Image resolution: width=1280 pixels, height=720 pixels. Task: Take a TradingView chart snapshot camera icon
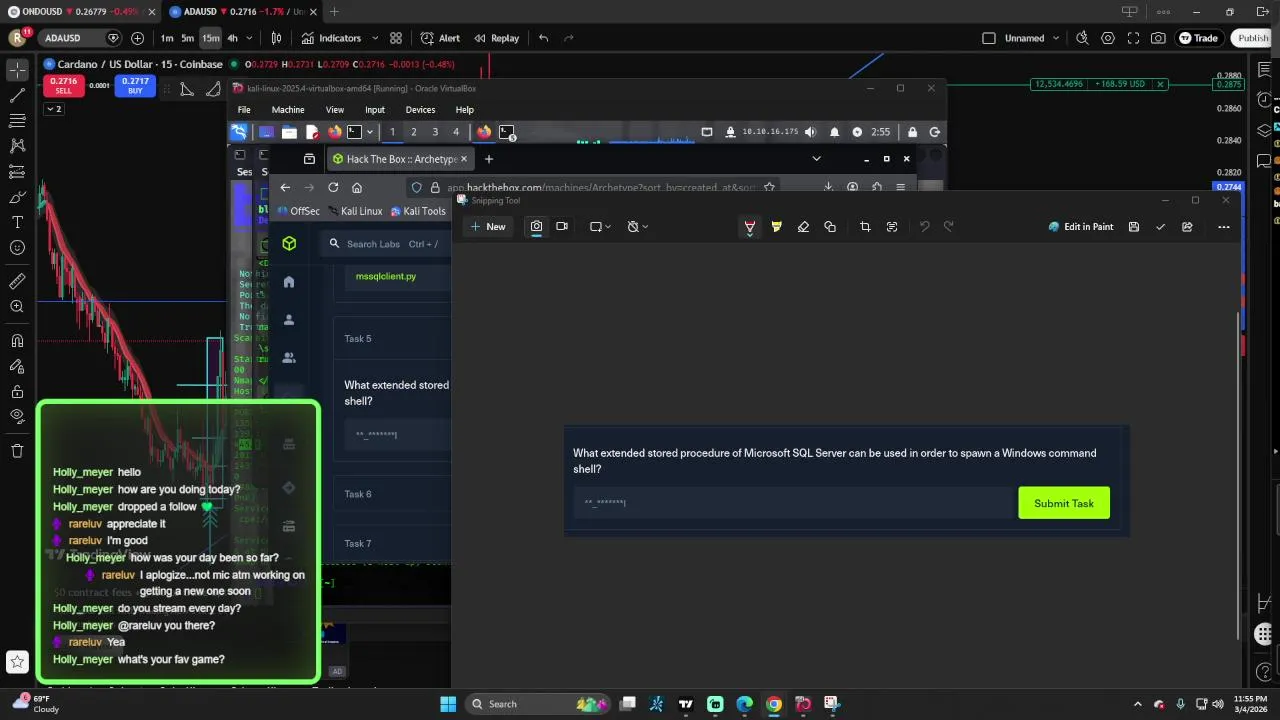(x=1158, y=38)
